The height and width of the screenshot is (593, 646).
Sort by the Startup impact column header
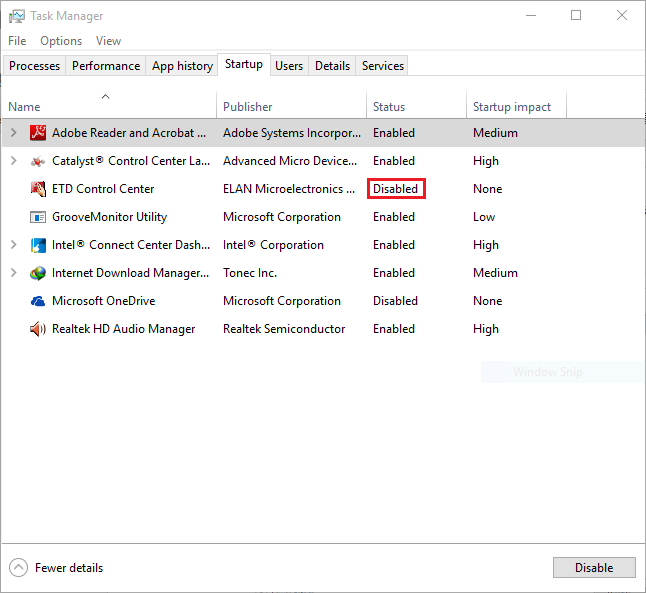(516, 105)
